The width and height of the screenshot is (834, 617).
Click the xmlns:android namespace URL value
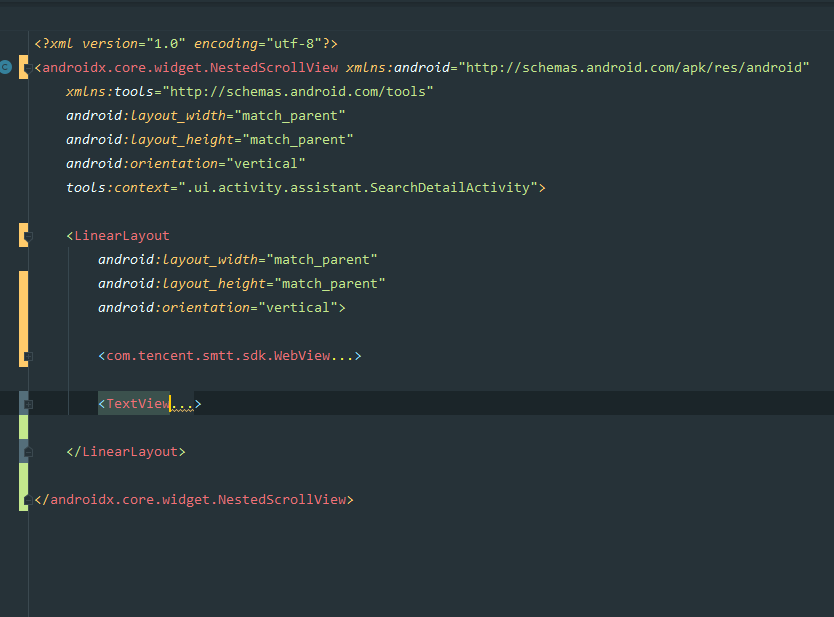coord(633,68)
